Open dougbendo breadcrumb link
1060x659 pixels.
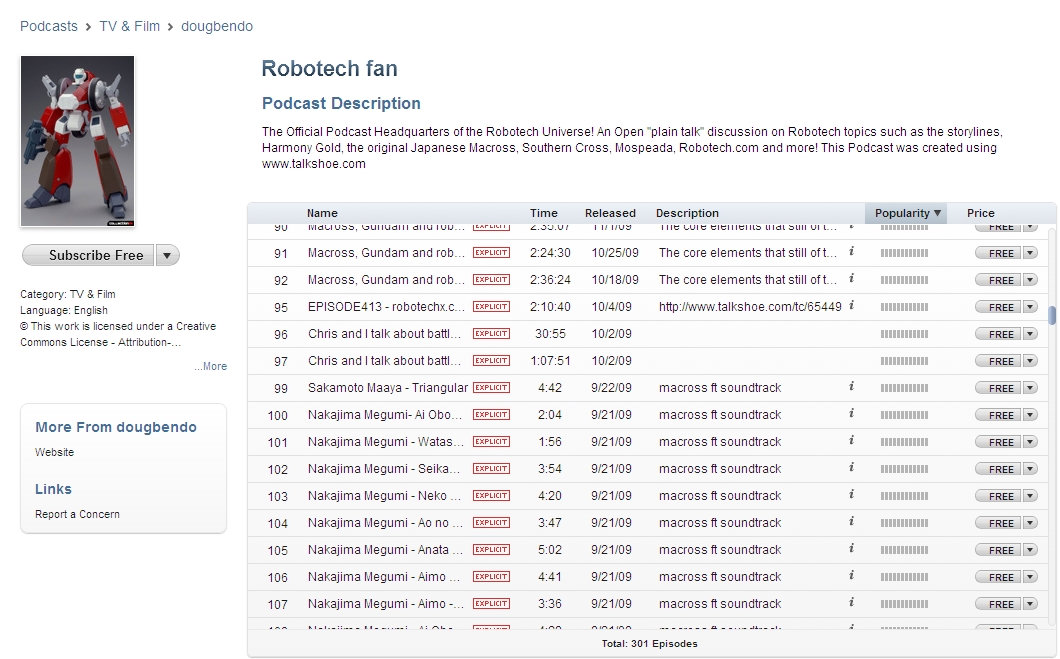(217, 26)
